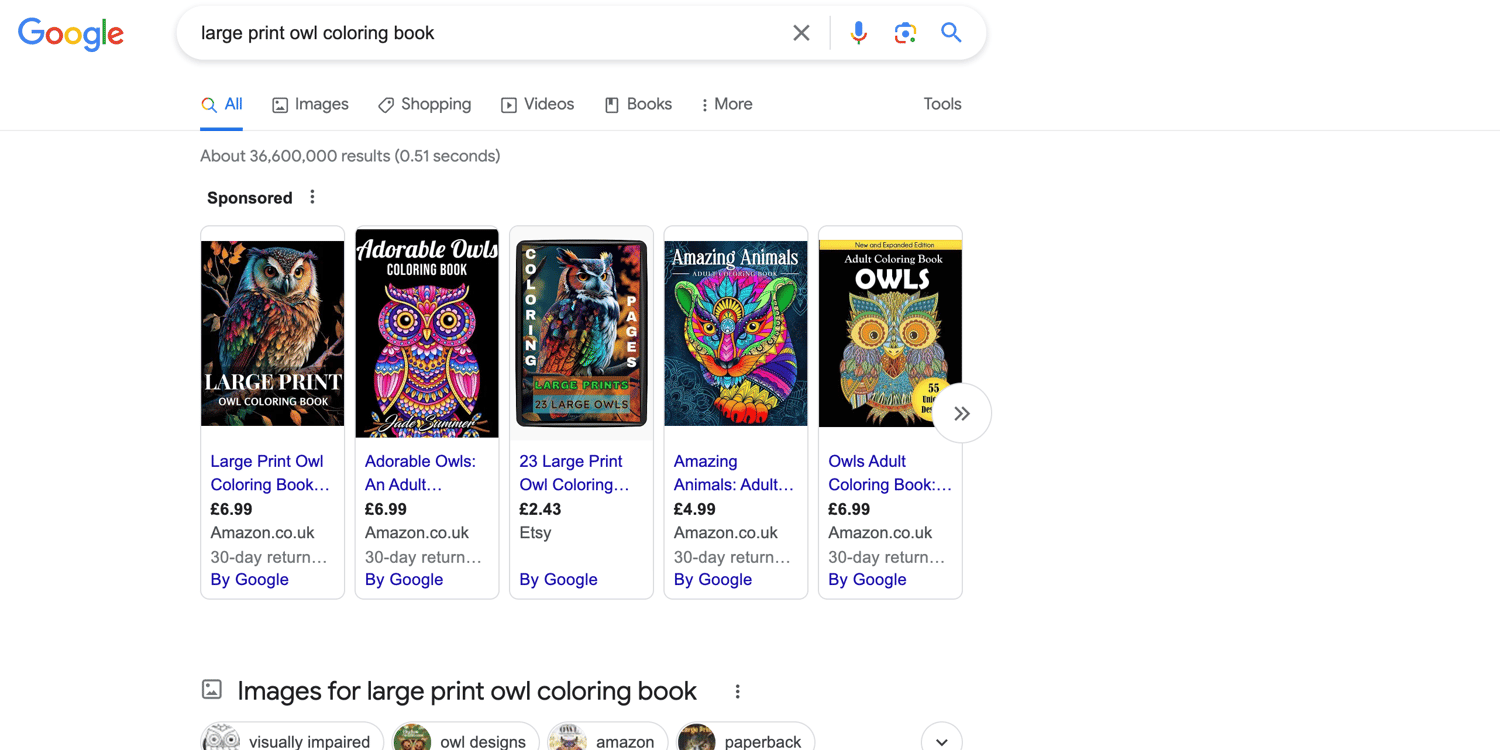
Task: Open the More search categories dropdown
Action: pos(726,104)
